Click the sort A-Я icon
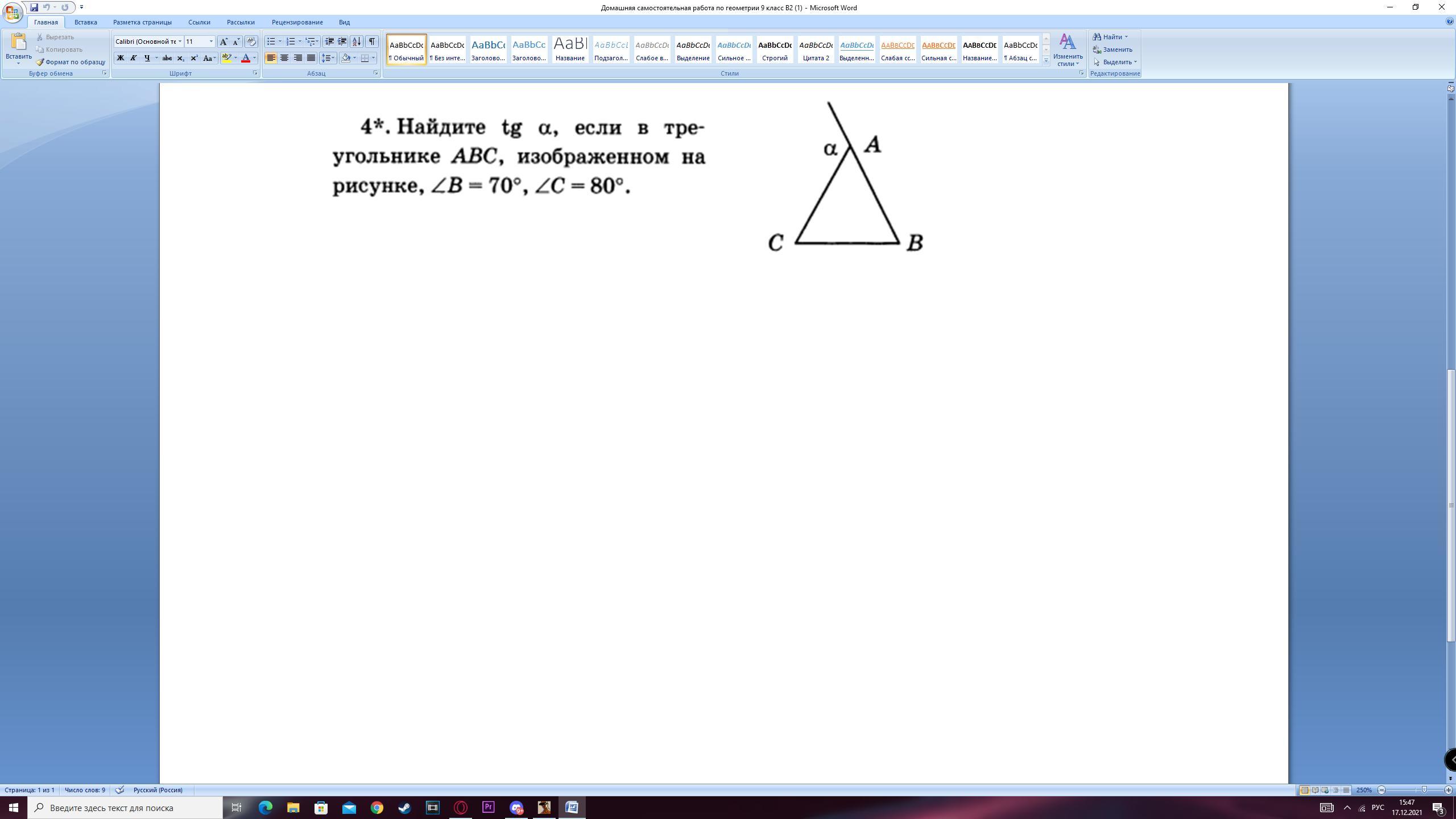This screenshot has height=819, width=1456. click(357, 42)
